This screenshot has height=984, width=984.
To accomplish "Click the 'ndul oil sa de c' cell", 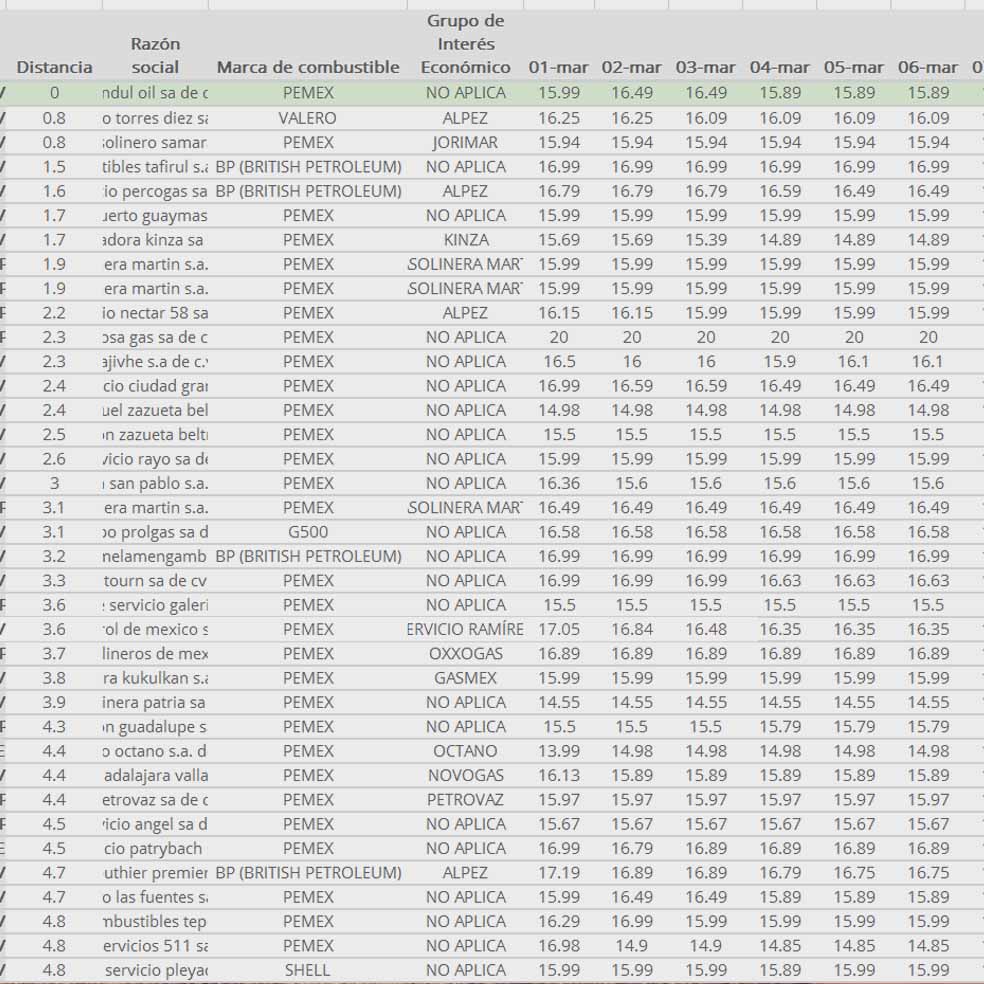I will click(x=156, y=93).
